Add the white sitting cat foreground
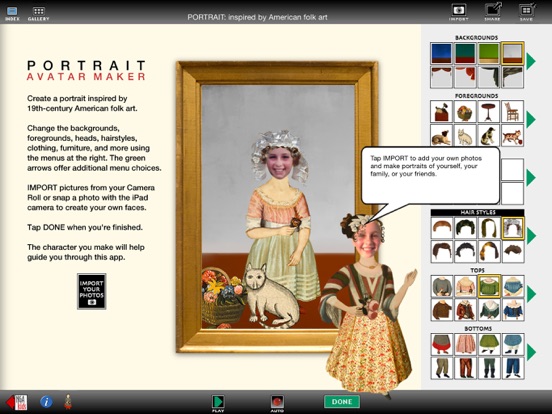Viewport: 552px width, 414px height. point(465,135)
